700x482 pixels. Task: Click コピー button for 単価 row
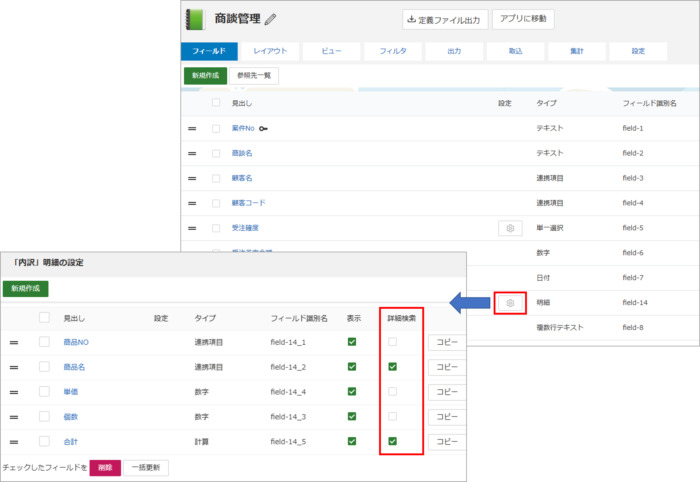click(x=447, y=392)
